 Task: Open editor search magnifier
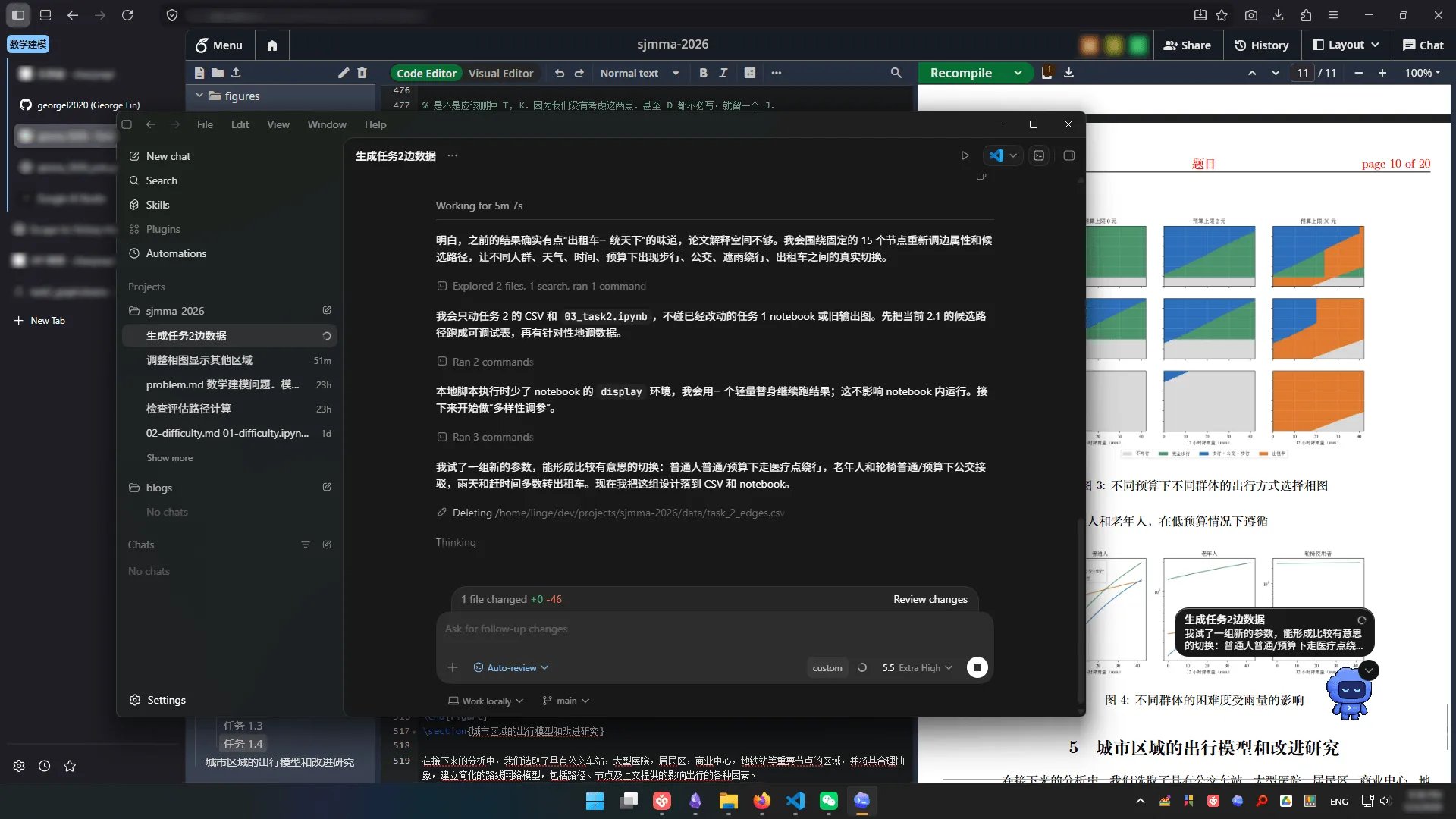[896, 74]
